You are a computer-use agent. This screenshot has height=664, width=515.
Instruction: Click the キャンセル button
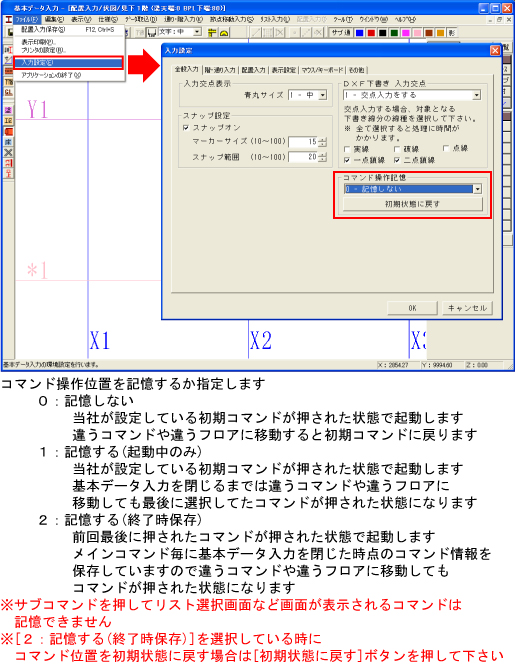pos(467,308)
